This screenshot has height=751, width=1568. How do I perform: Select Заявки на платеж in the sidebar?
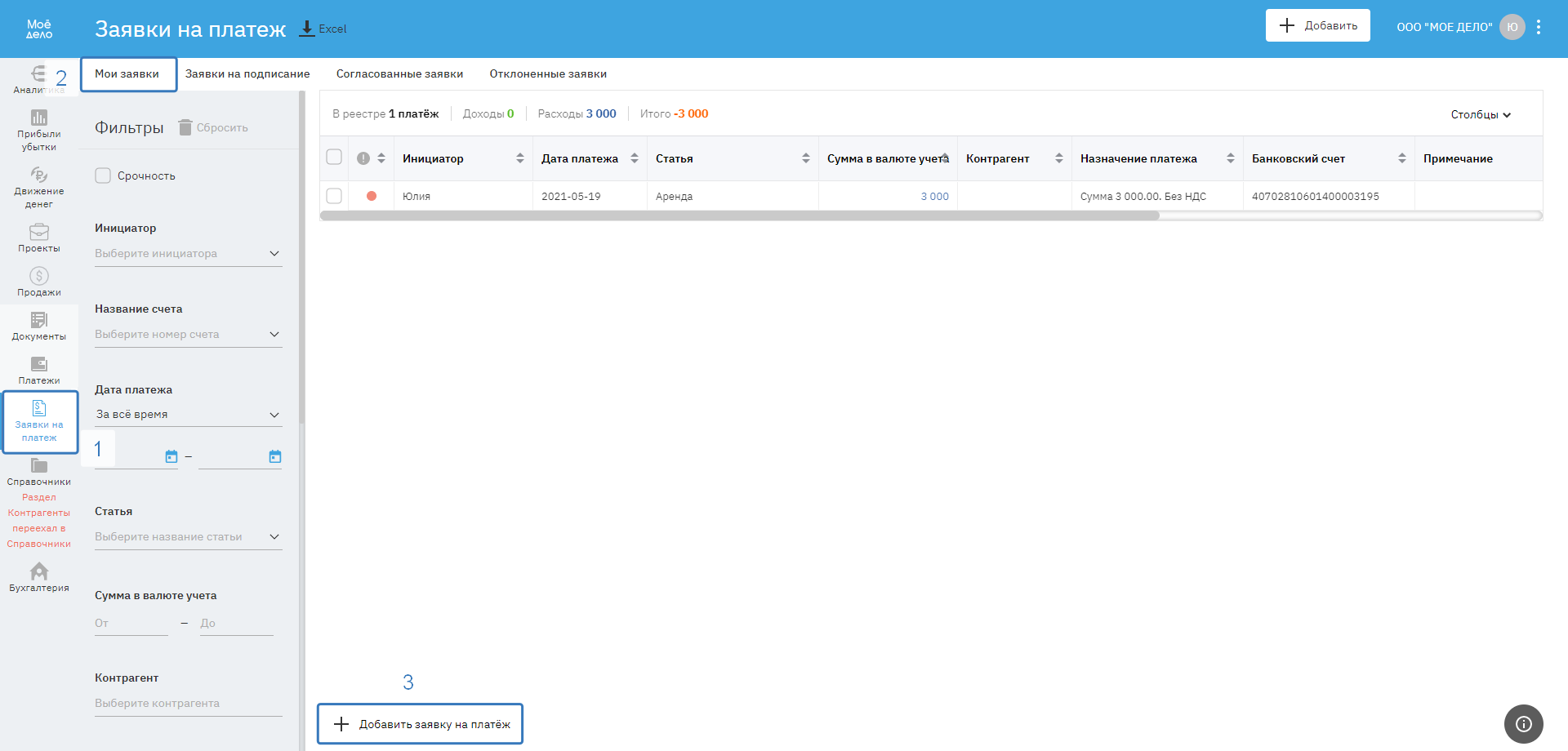click(39, 421)
